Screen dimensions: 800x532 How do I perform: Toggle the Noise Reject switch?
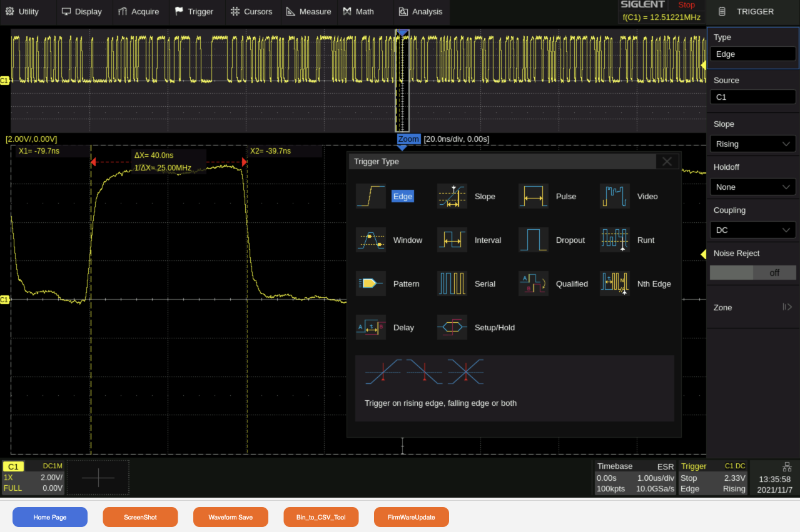753,273
